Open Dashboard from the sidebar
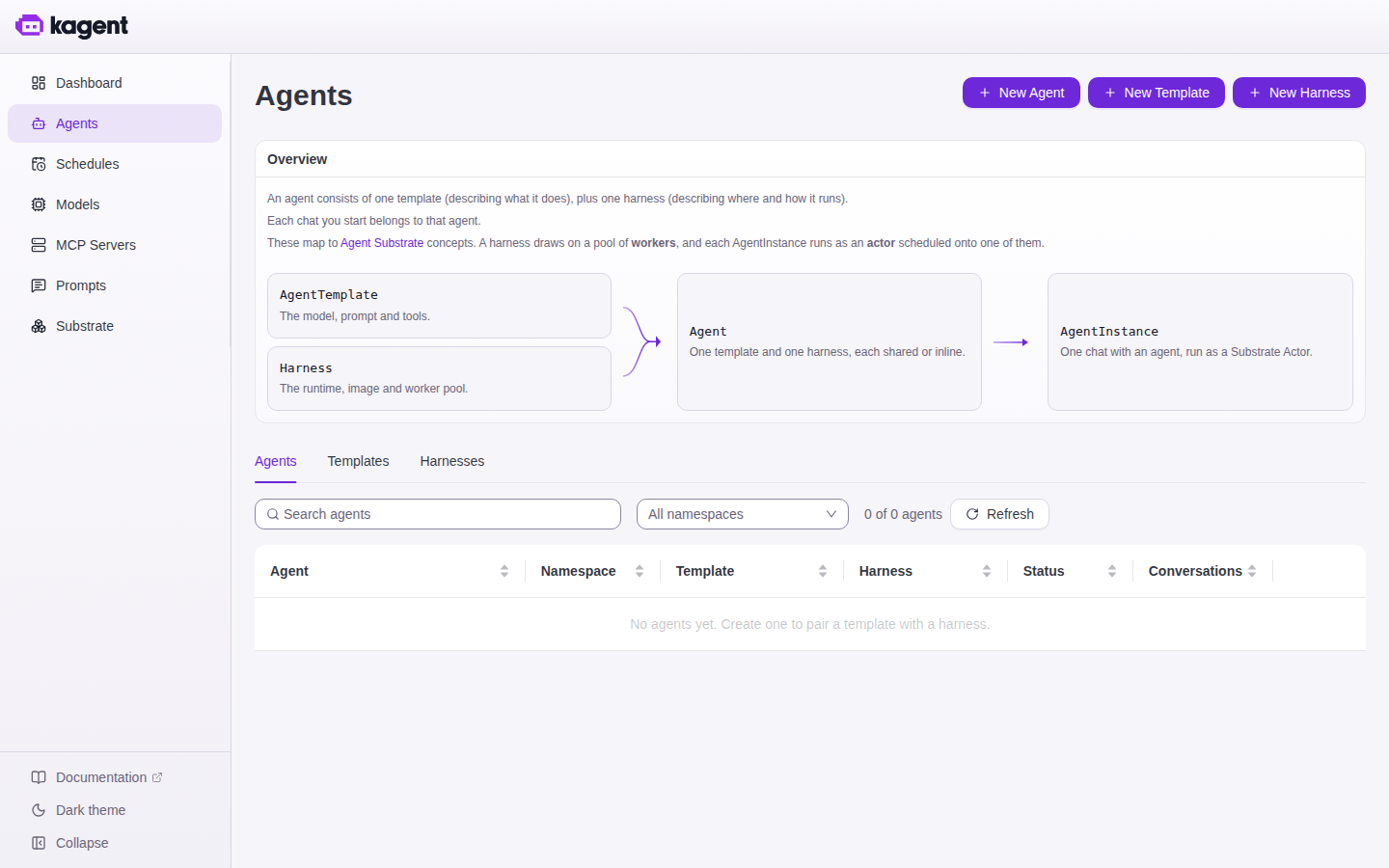The image size is (1389, 868). [115, 83]
